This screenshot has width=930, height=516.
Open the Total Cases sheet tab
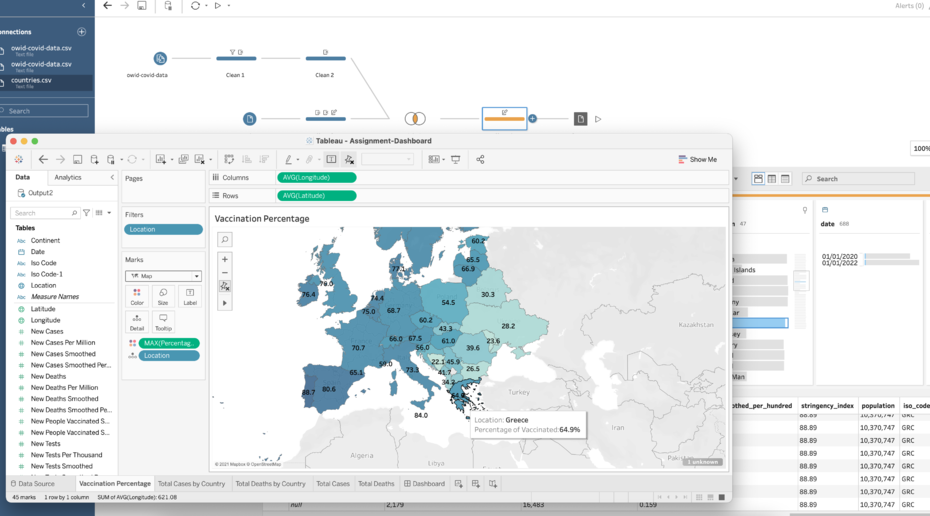tap(333, 483)
